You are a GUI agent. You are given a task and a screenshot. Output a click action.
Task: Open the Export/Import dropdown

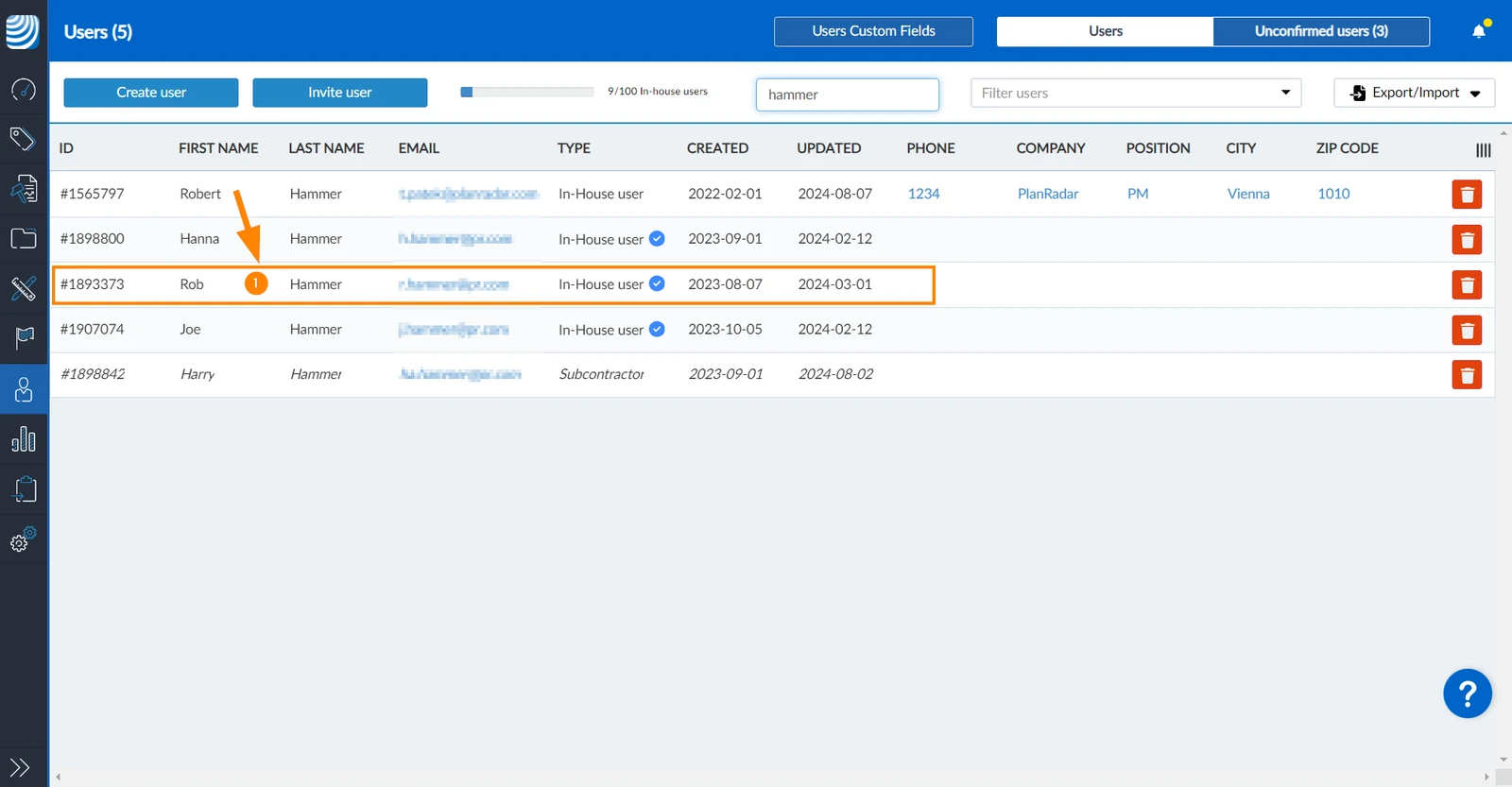[x=1414, y=93]
